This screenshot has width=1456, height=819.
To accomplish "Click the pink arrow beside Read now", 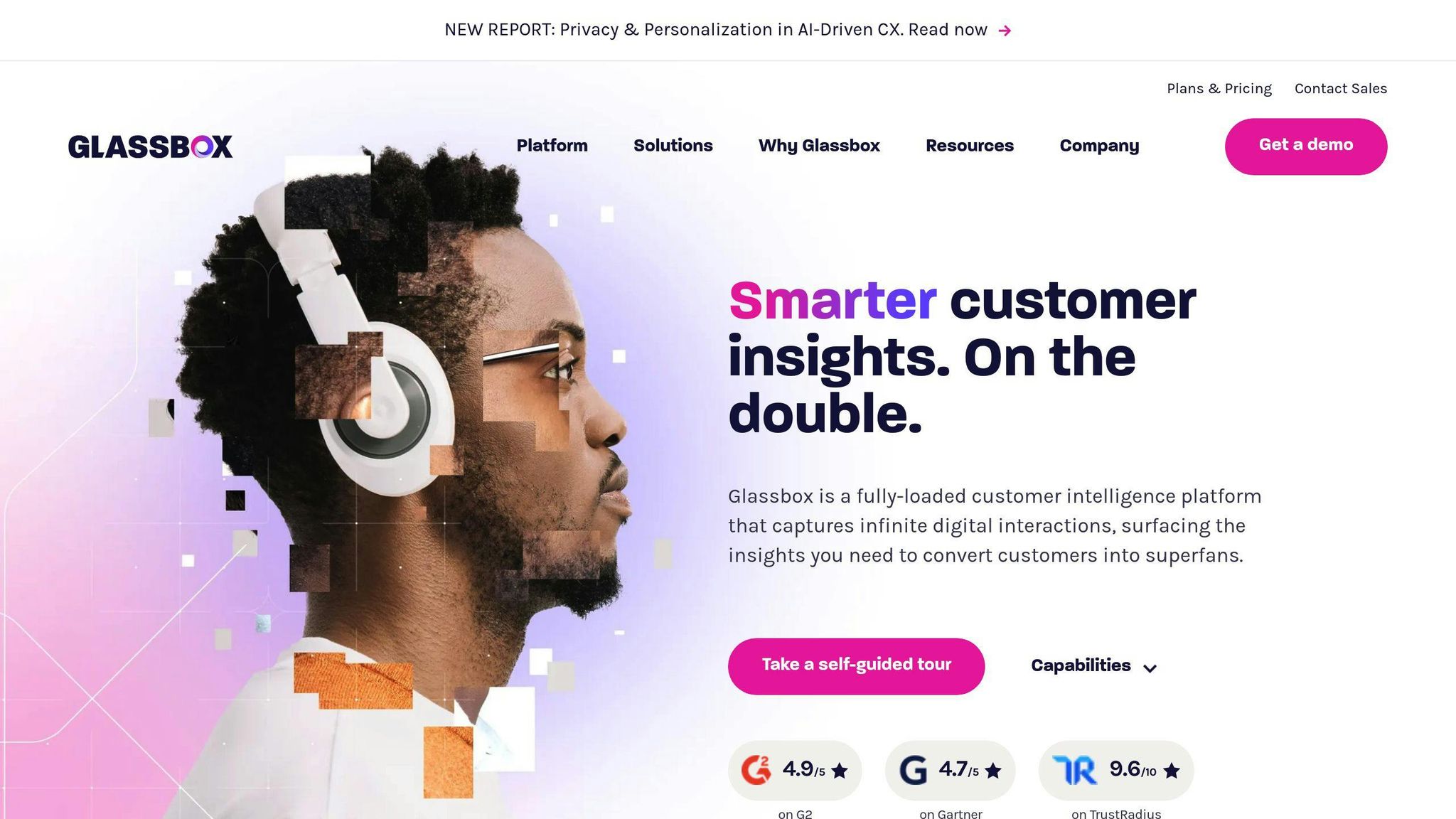I will point(1005,31).
